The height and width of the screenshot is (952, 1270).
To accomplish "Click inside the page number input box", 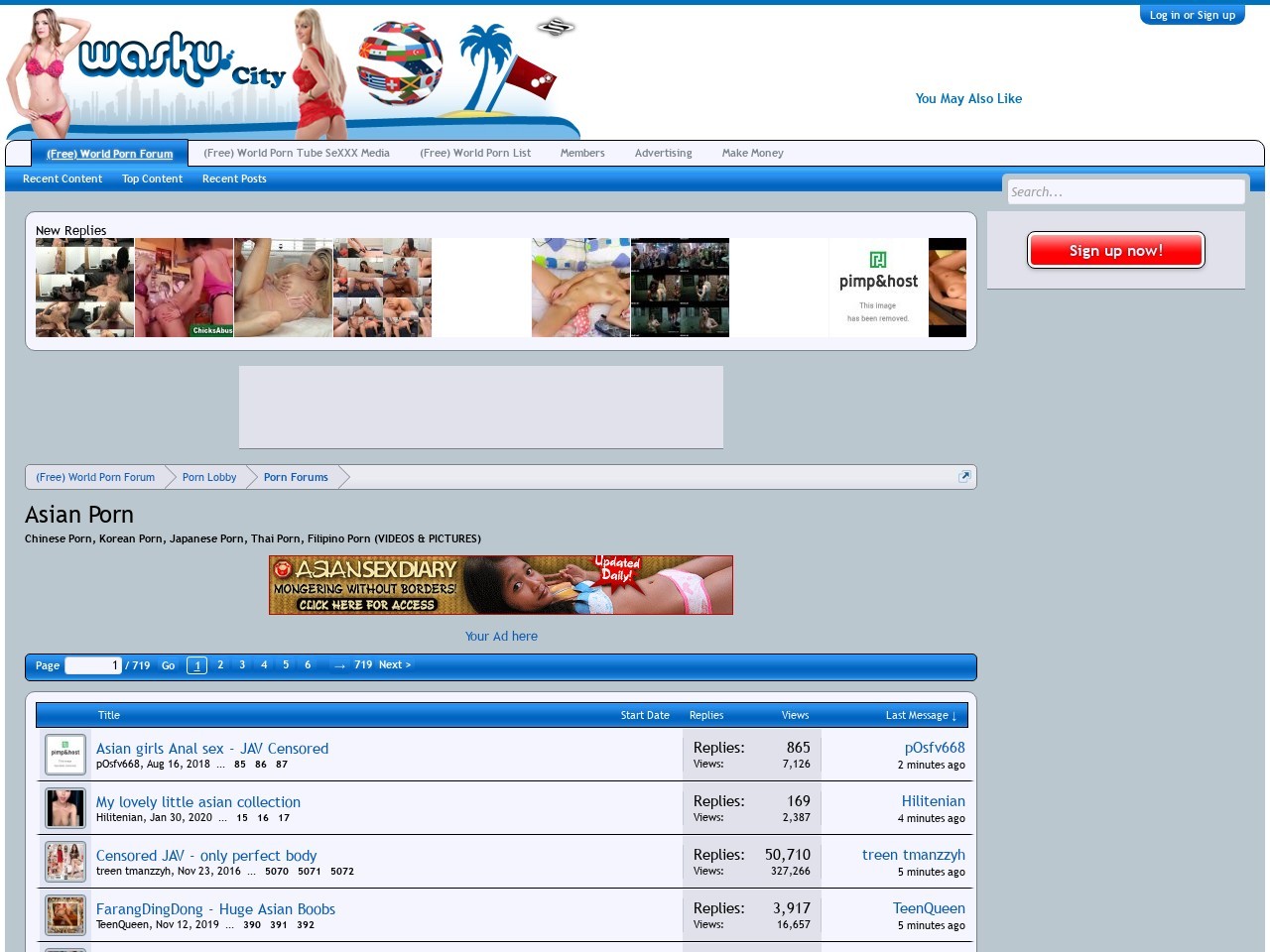I will point(92,666).
